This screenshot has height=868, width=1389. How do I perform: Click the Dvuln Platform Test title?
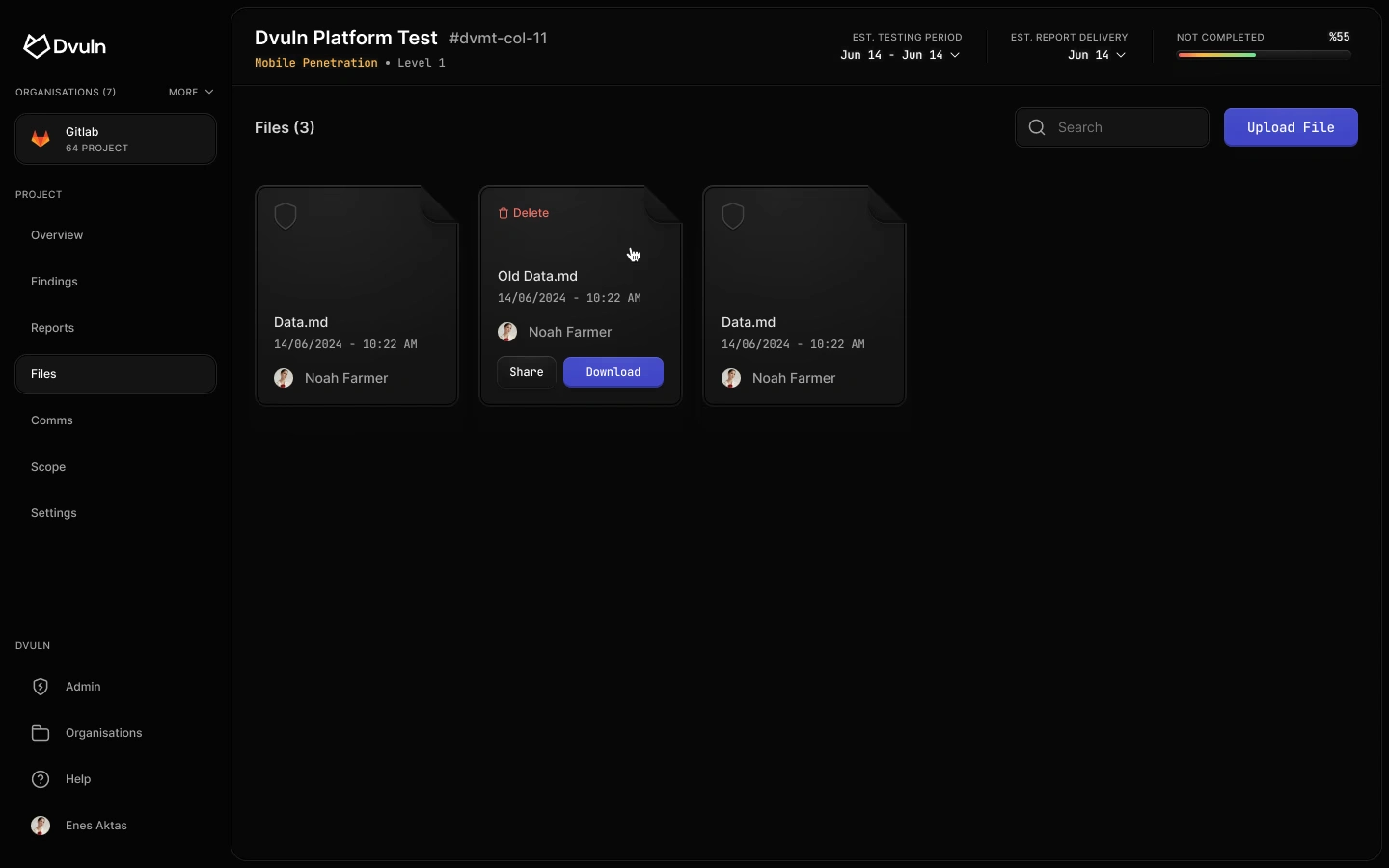coord(346,38)
